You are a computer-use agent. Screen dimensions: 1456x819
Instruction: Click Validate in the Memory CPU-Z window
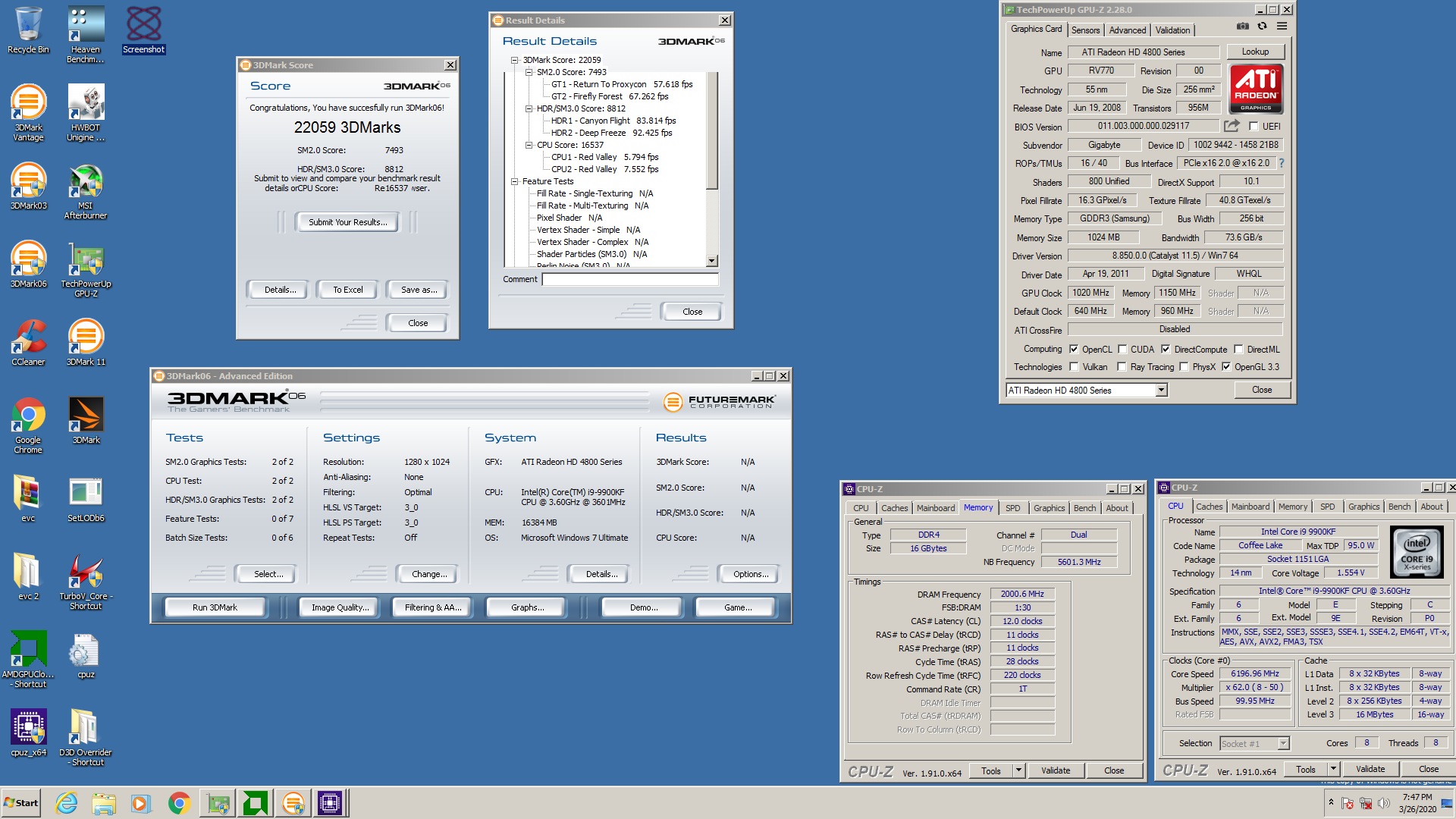click(1055, 770)
